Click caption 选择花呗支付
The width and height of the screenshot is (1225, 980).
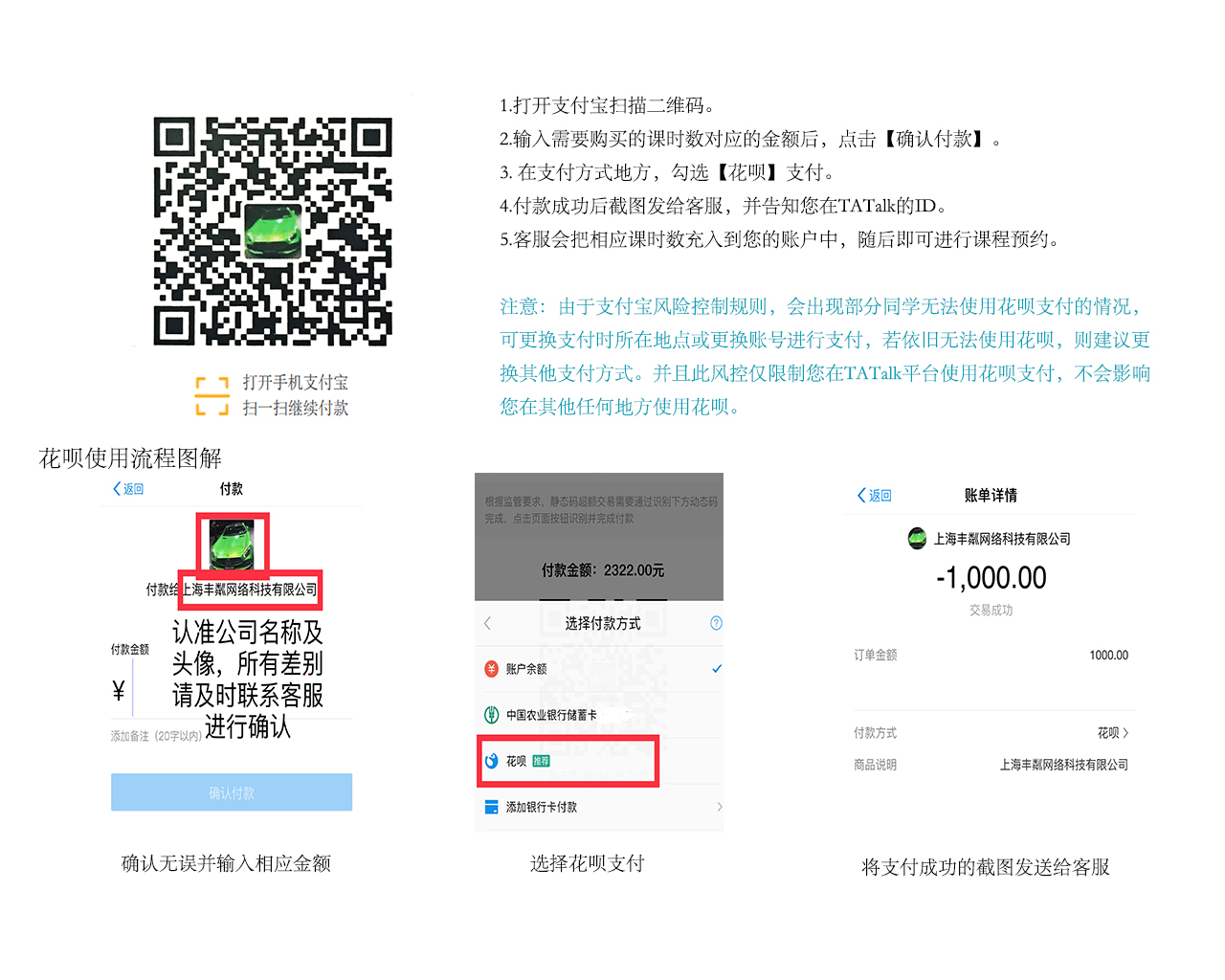588,863
